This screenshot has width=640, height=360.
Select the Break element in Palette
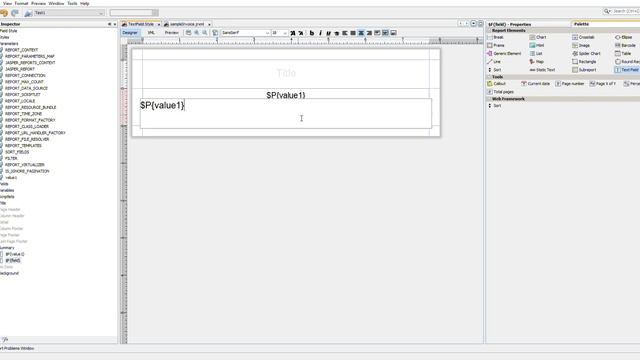[x=496, y=37]
